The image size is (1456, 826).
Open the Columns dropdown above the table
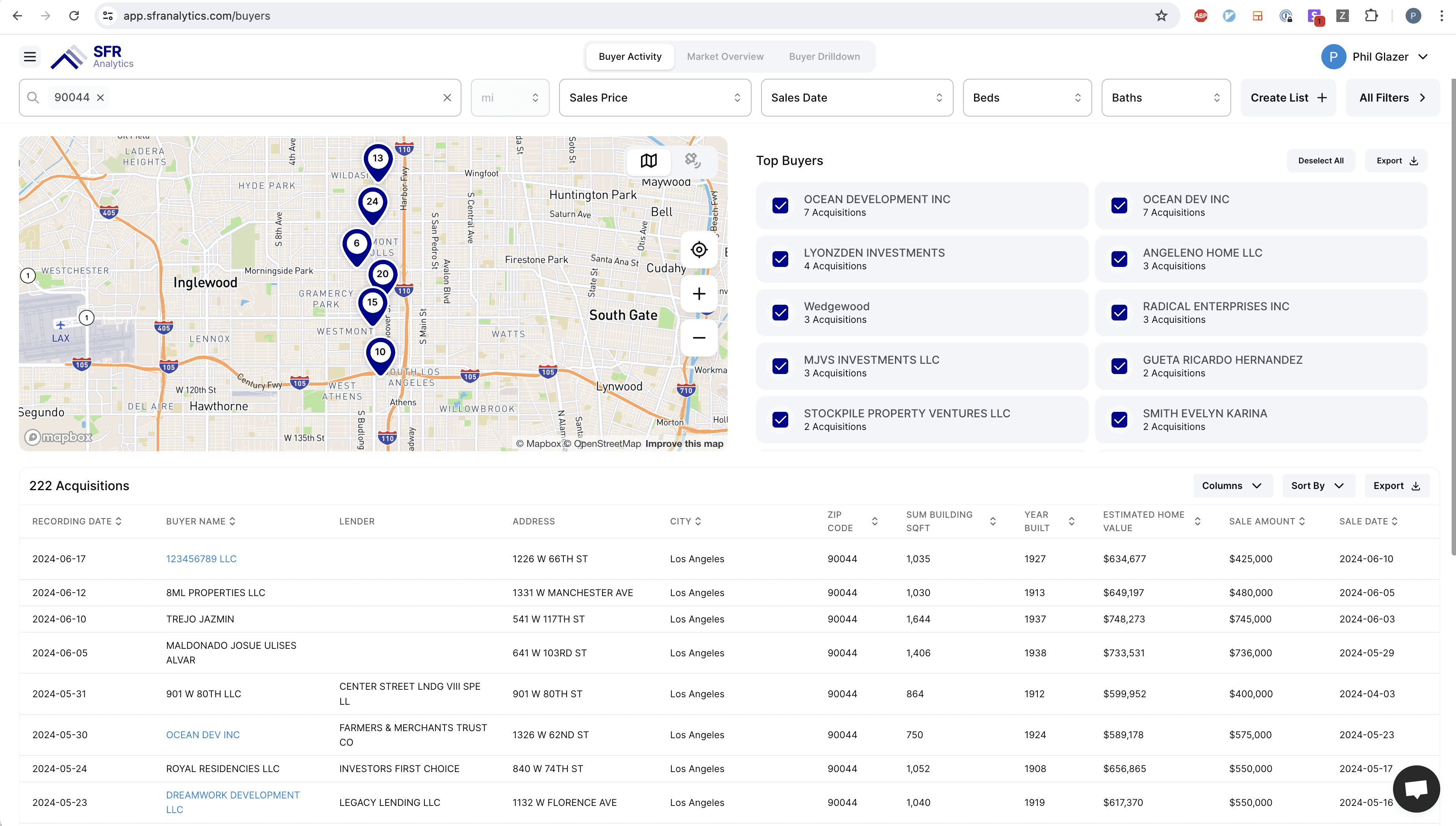(x=1232, y=485)
